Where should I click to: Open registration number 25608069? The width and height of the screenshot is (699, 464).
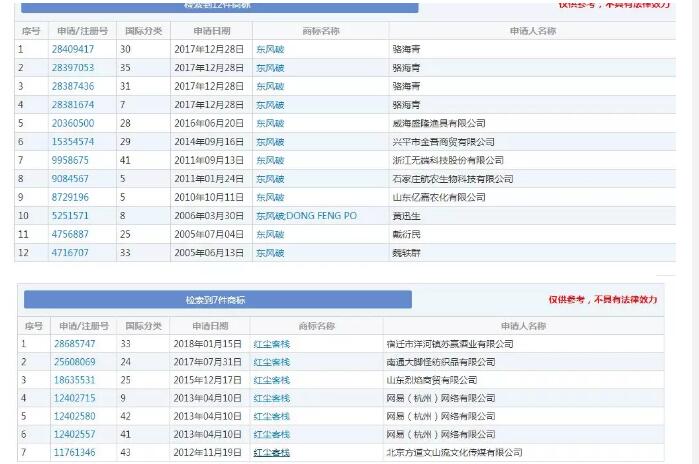[x=74, y=362]
